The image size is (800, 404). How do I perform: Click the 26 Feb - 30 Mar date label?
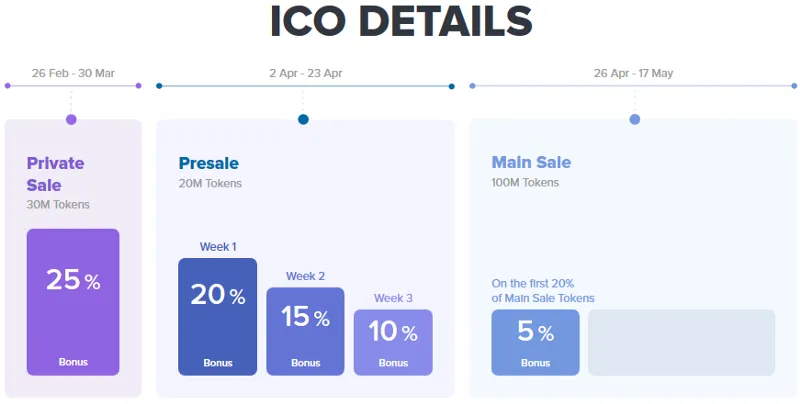pyautogui.click(x=73, y=73)
